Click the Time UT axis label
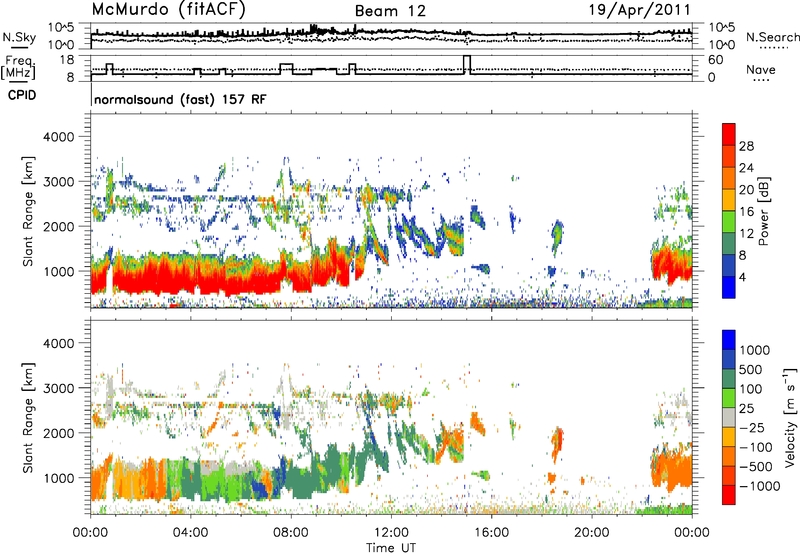Screen dimensions: 800x554 click(391, 548)
